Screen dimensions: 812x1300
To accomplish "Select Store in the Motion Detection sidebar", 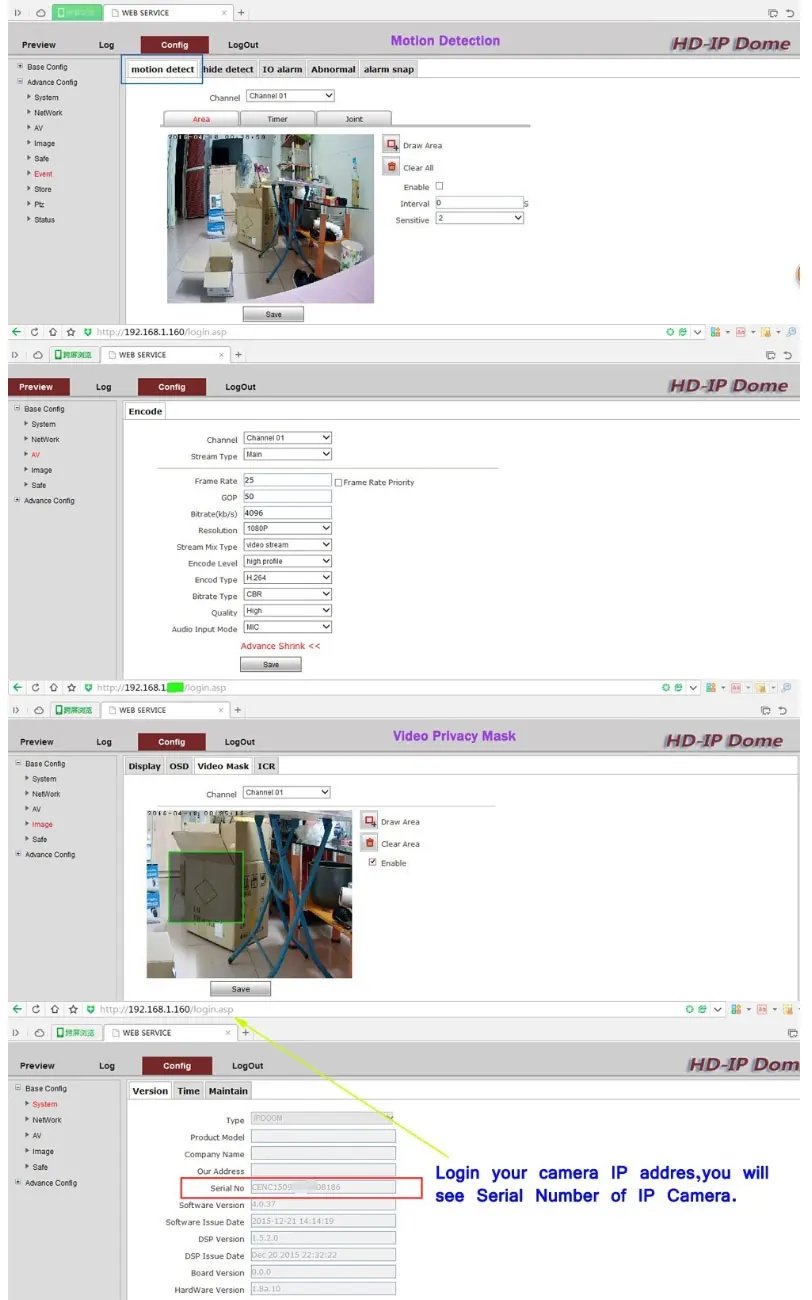I will tap(43, 189).
